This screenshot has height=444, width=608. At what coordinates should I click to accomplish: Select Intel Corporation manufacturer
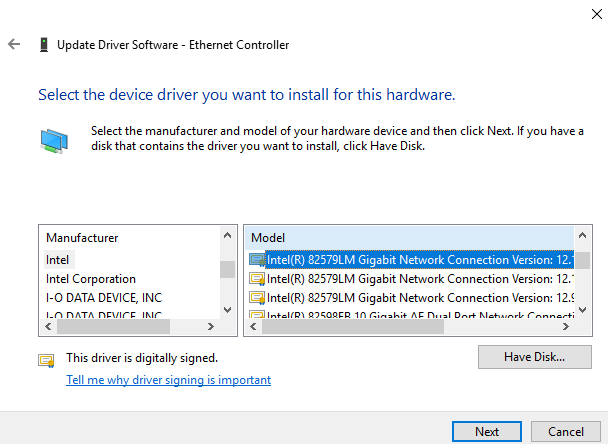tap(91, 279)
